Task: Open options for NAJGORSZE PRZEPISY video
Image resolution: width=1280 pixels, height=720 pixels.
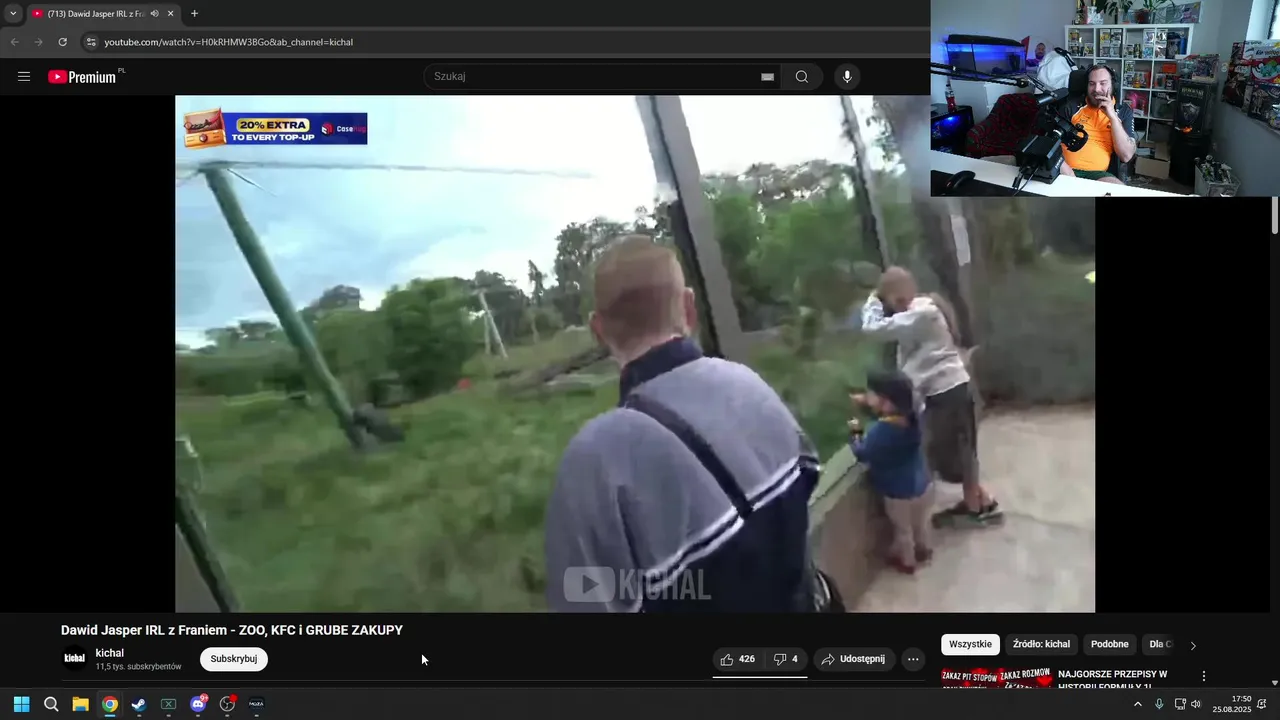Action: (x=1204, y=676)
